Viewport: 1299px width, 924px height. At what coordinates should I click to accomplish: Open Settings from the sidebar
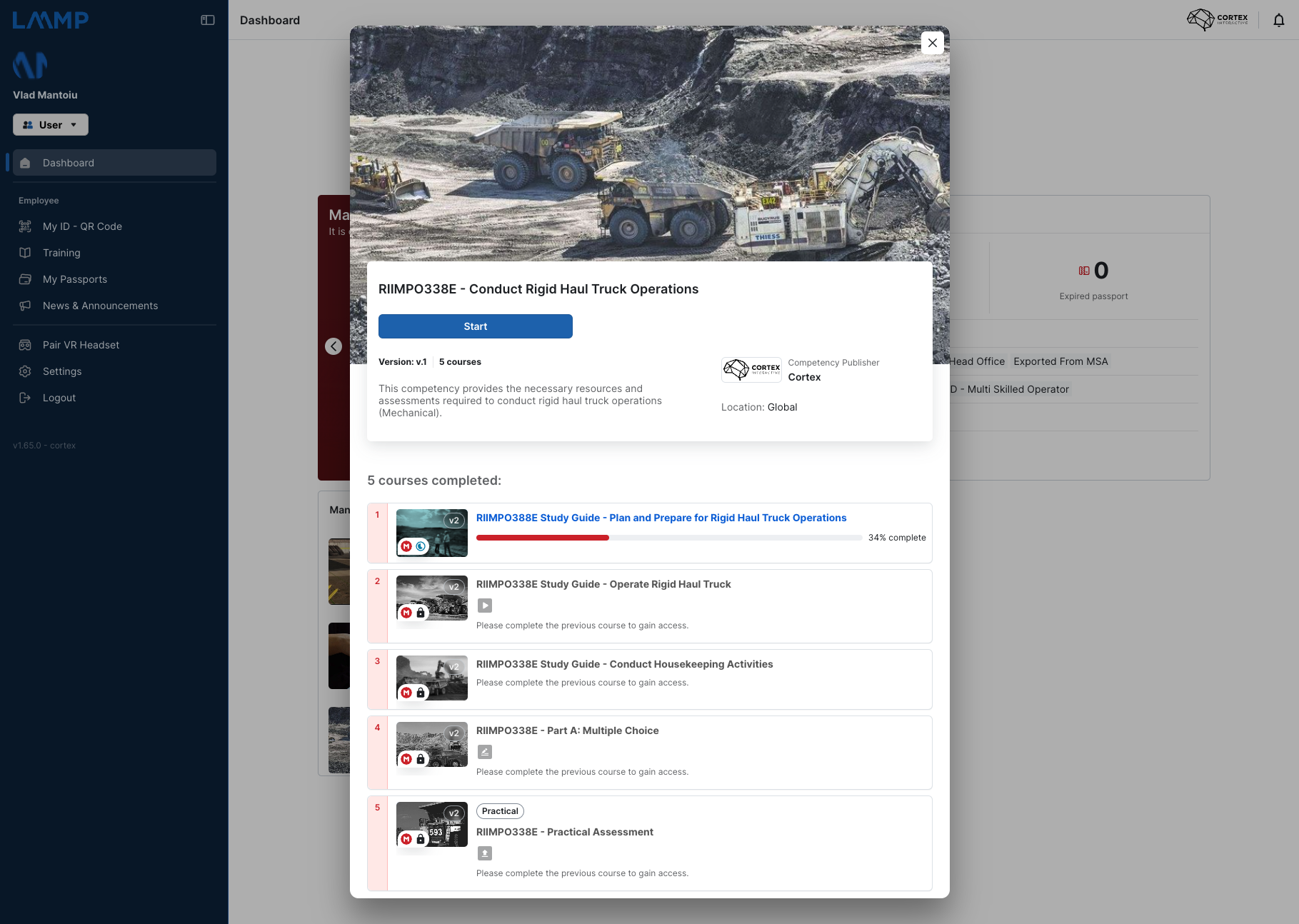(114, 371)
